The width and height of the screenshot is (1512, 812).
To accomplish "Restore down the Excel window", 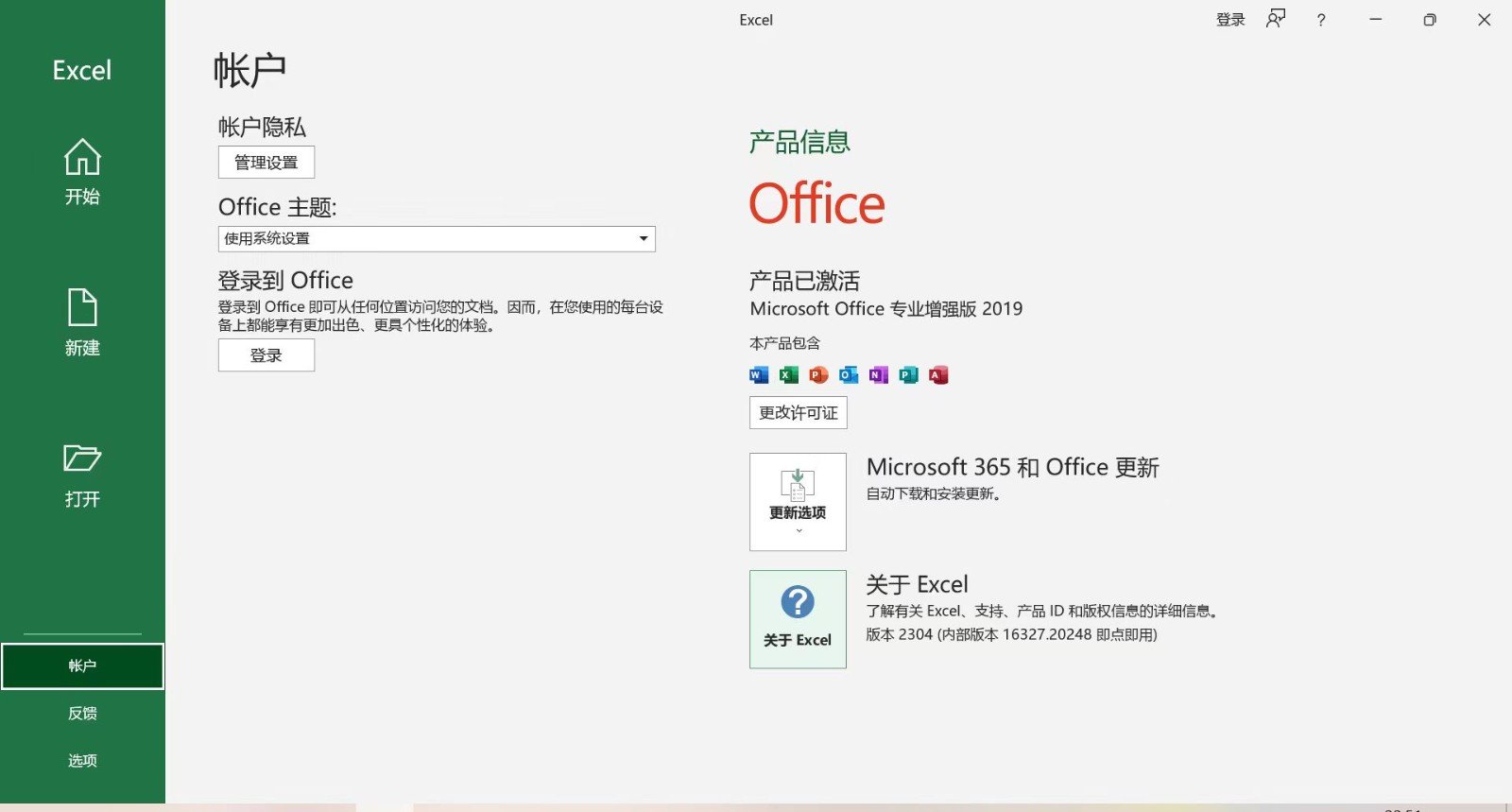I will click(1430, 20).
